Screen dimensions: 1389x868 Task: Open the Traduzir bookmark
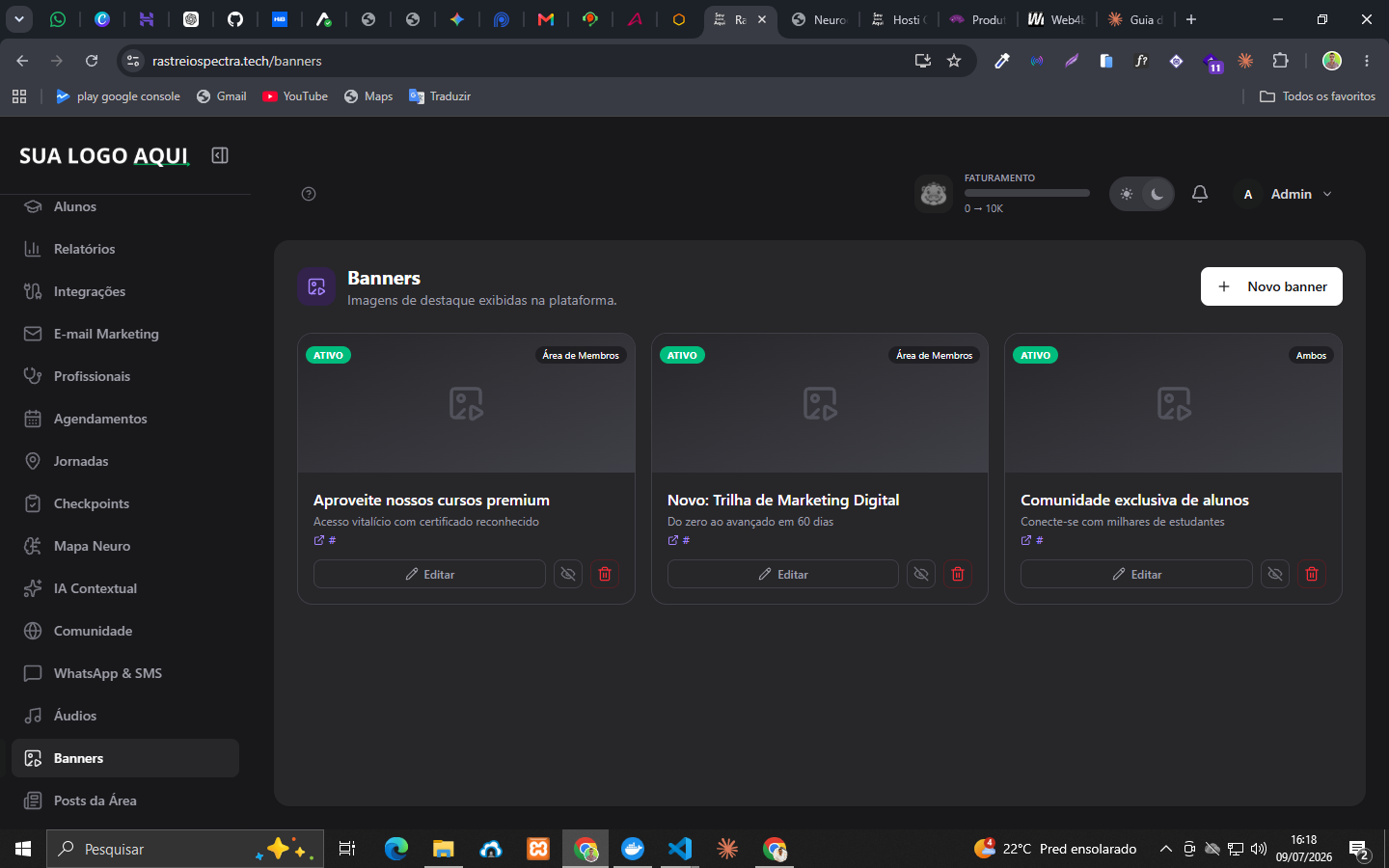pos(440,96)
